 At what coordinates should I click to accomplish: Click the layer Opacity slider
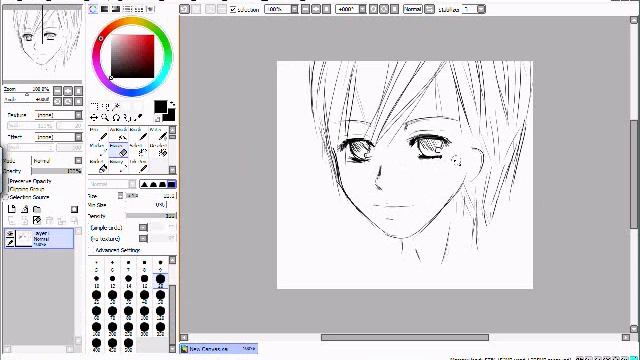(56, 171)
